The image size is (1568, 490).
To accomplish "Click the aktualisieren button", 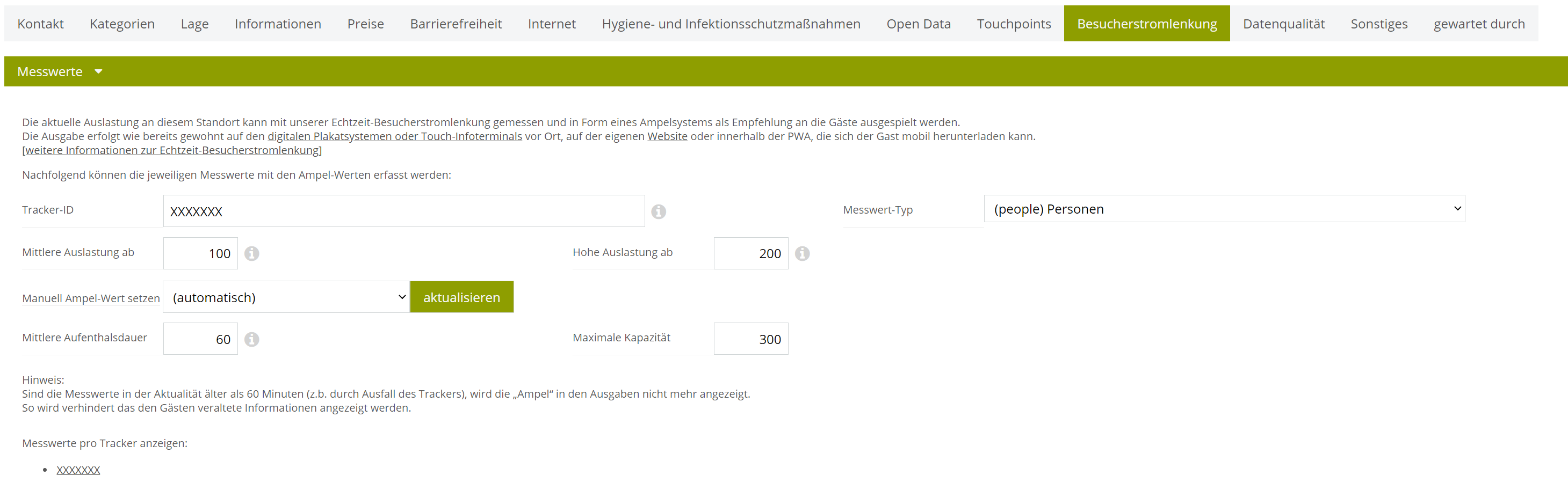I will coord(461,297).
